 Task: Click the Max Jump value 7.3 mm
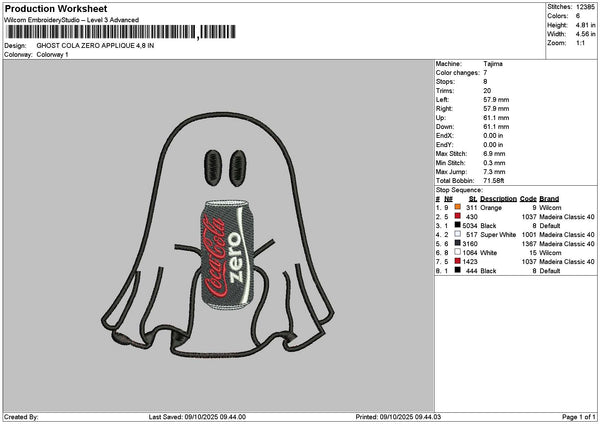494,172
